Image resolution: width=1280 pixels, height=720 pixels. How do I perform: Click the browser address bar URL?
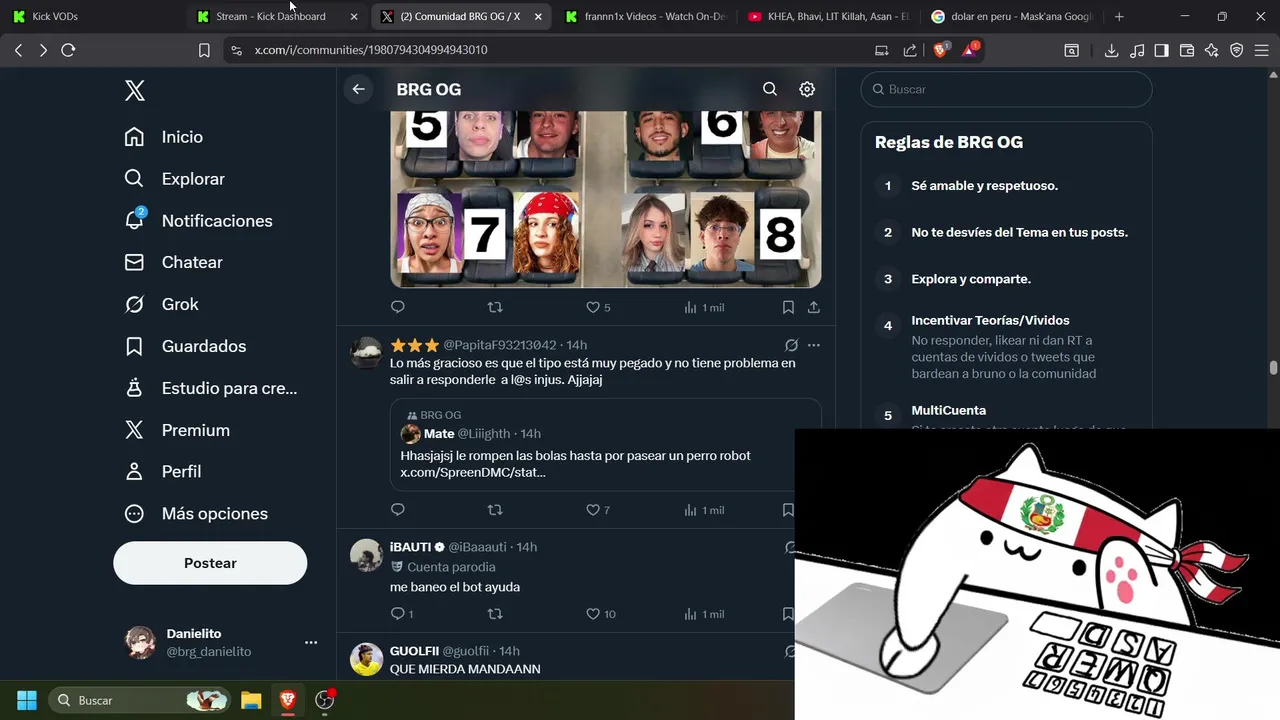click(x=371, y=50)
